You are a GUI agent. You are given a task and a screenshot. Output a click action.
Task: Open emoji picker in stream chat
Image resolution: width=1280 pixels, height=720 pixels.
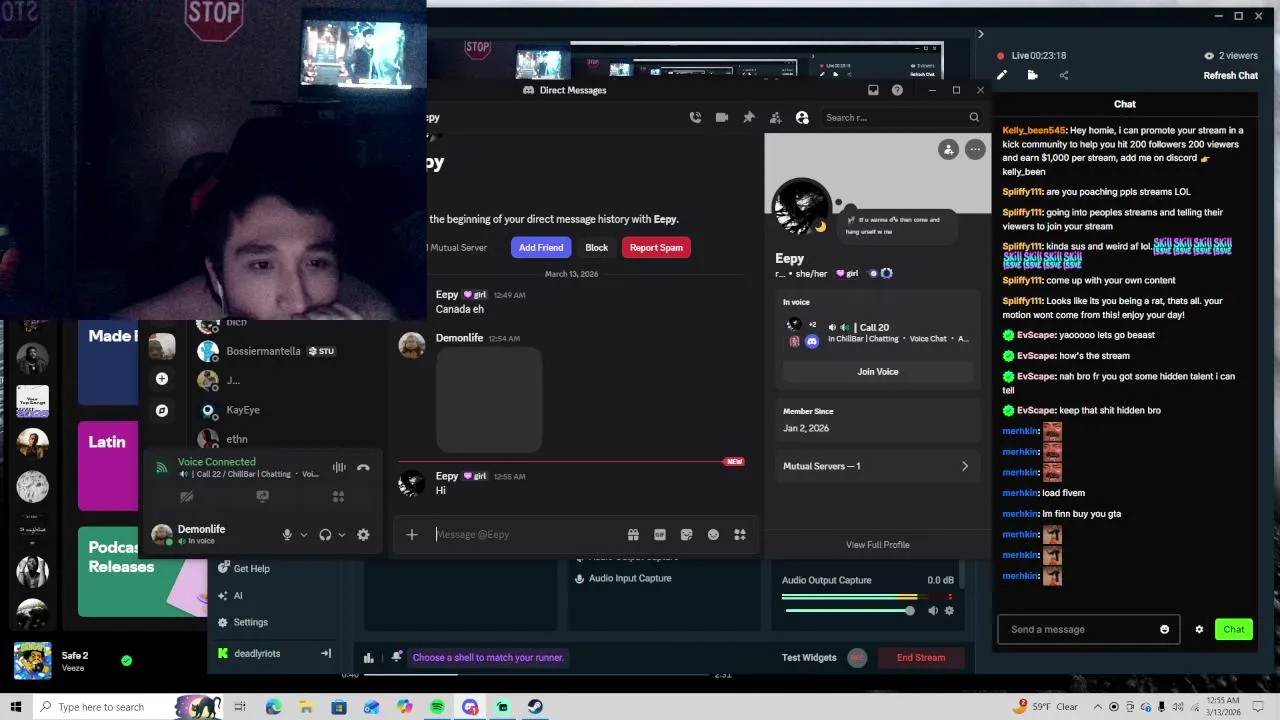[x=1164, y=629]
